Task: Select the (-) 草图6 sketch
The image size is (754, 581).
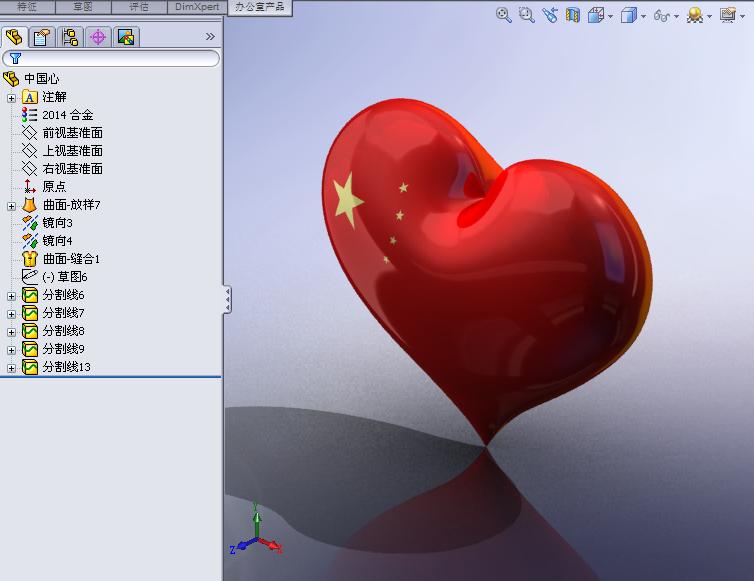Action: tap(55, 277)
